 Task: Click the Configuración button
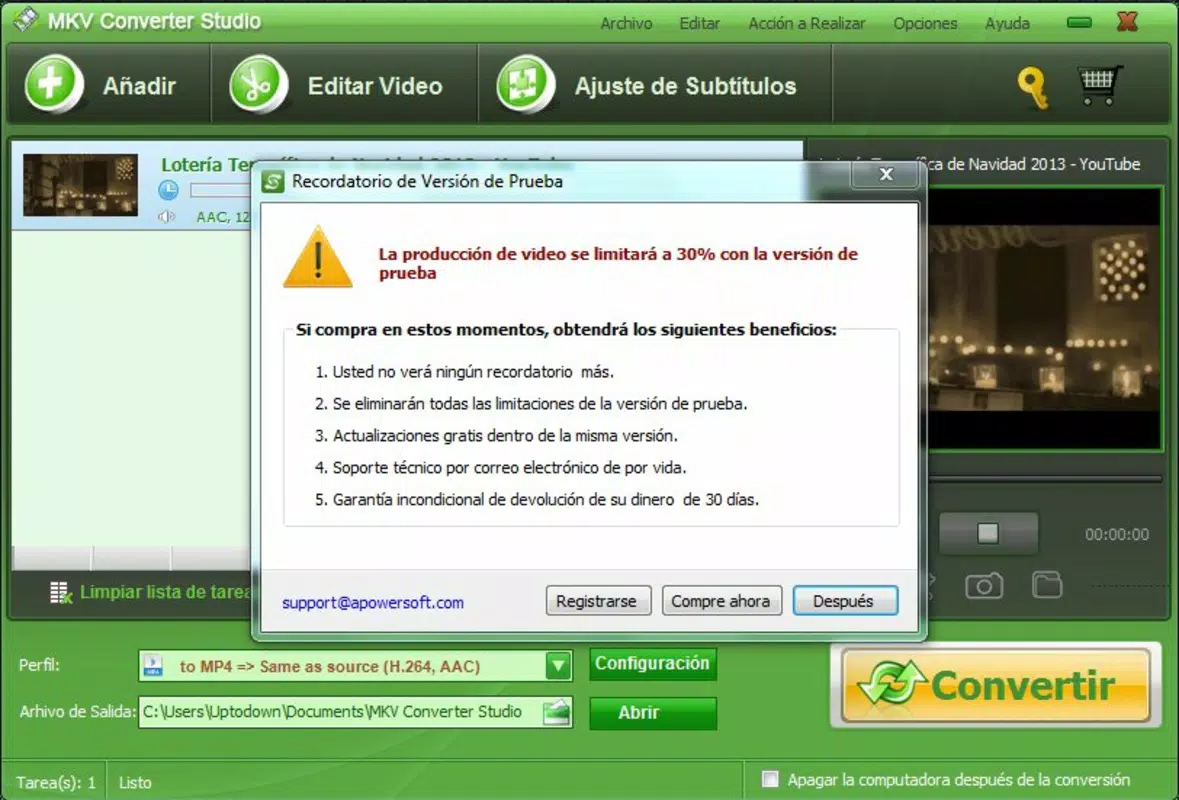(x=653, y=663)
